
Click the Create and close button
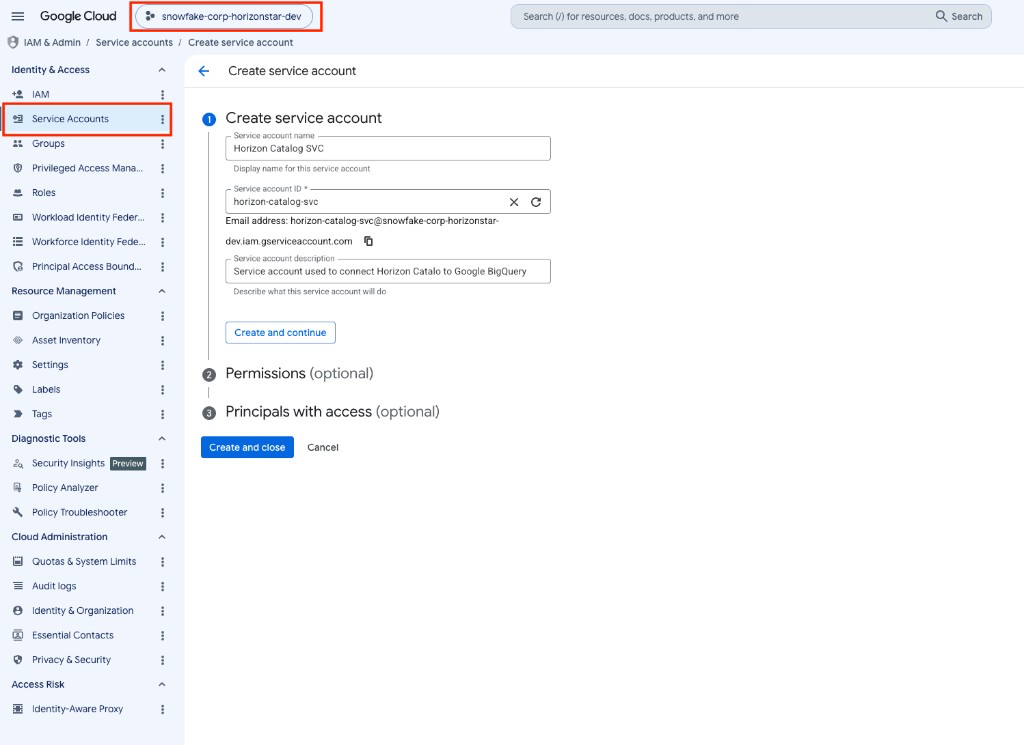[x=247, y=447]
